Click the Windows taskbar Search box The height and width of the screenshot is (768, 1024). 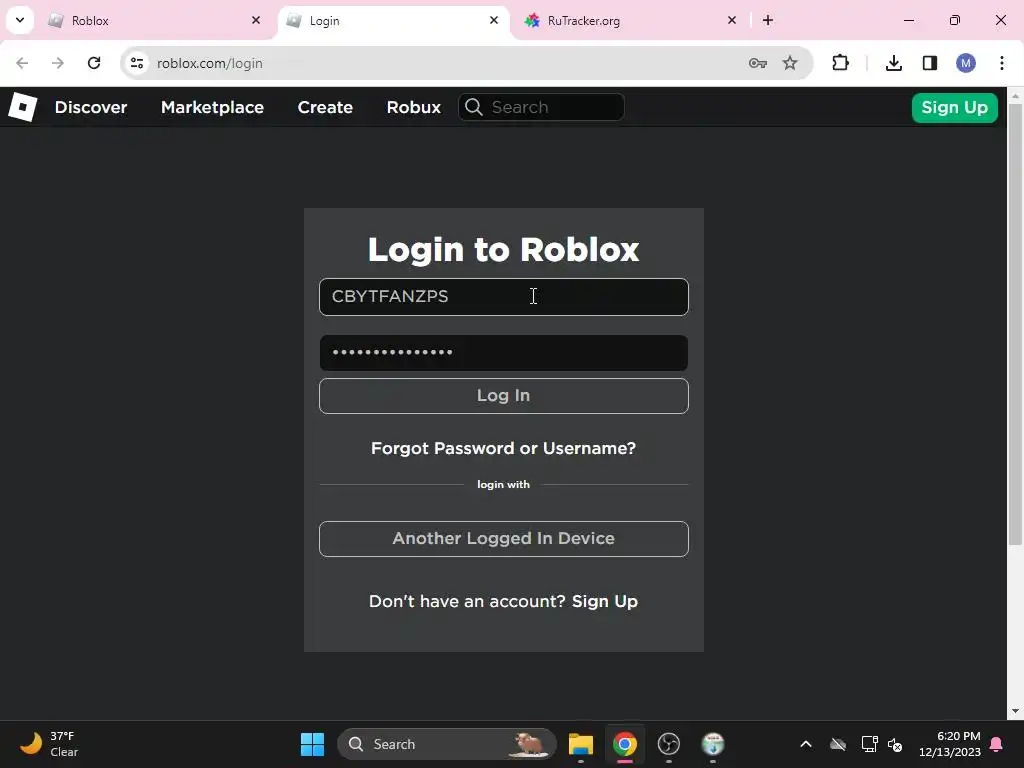447,744
